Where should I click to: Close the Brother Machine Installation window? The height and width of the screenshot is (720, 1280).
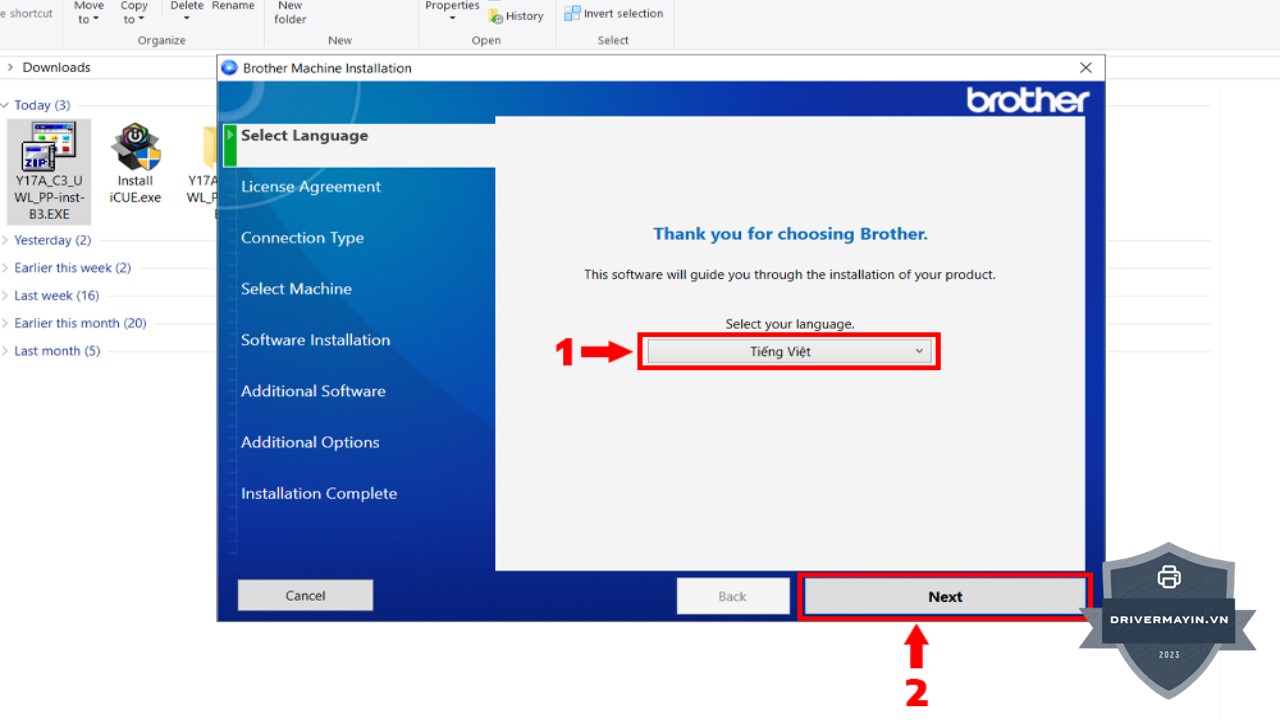tap(1086, 68)
